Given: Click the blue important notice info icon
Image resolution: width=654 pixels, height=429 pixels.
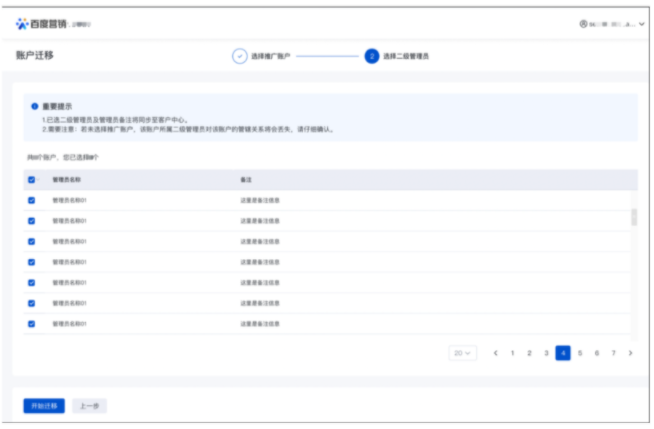Looking at the screenshot, I should tap(34, 105).
